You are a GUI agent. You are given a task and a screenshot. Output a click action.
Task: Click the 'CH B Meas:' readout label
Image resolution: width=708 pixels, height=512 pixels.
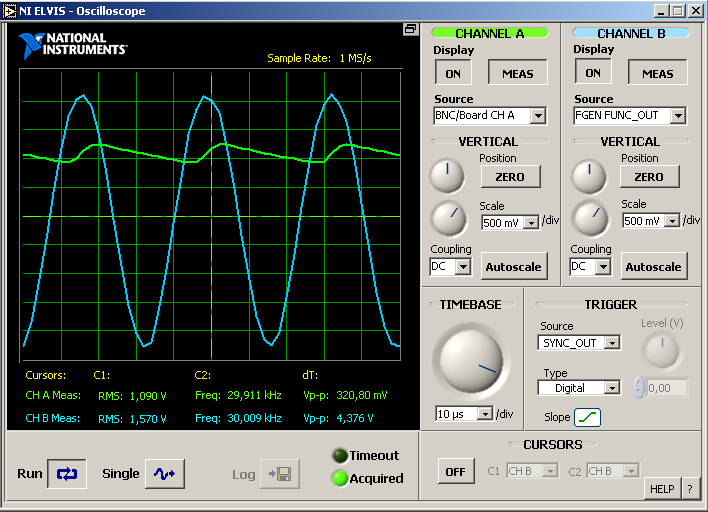(53, 418)
